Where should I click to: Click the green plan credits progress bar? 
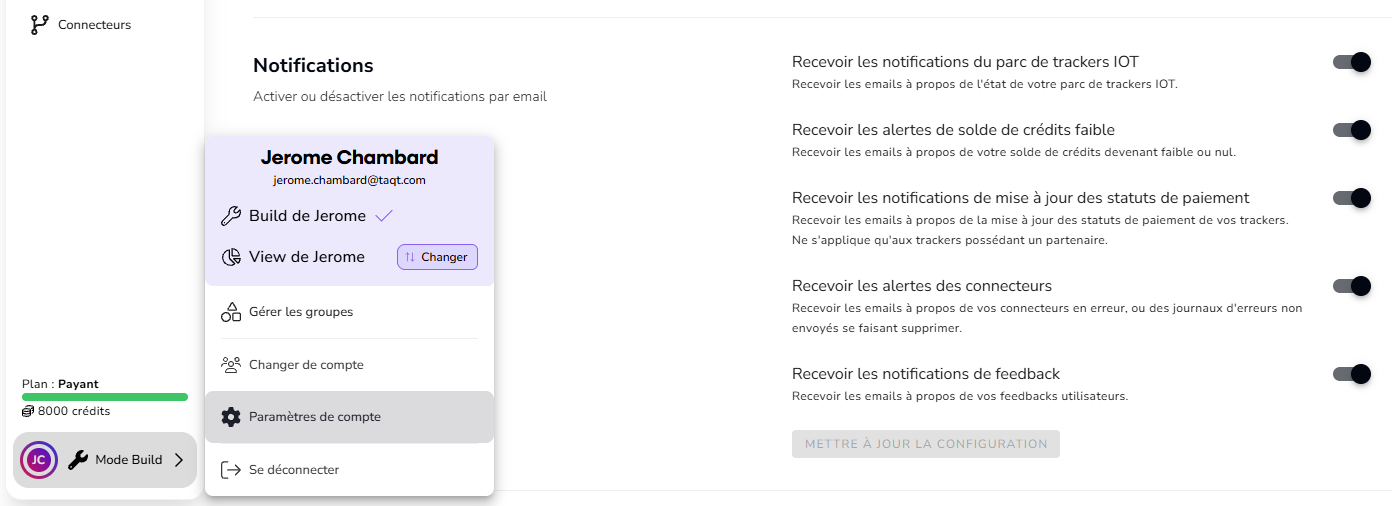click(105, 397)
